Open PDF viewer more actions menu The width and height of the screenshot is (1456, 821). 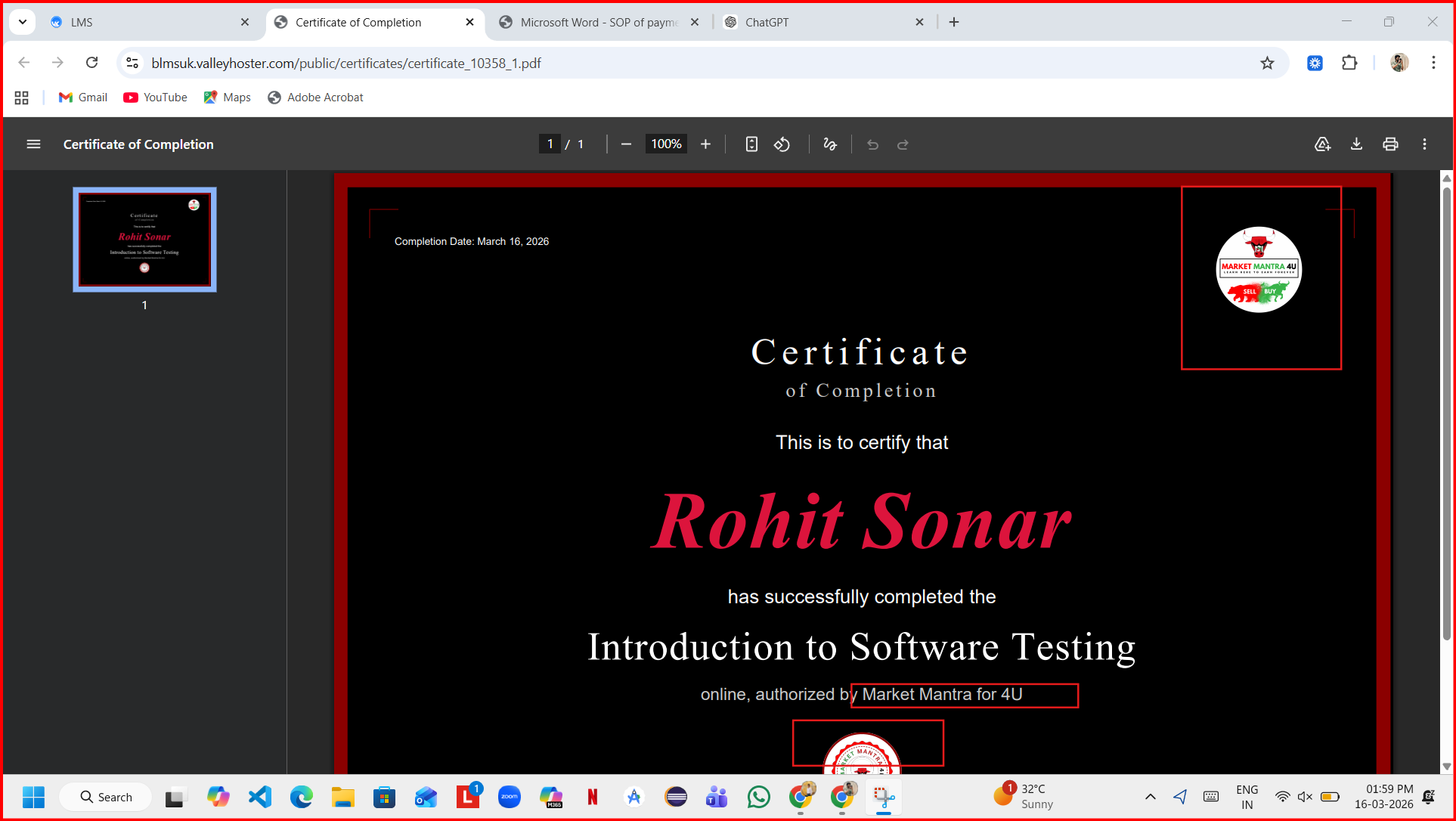pyautogui.click(x=1424, y=144)
